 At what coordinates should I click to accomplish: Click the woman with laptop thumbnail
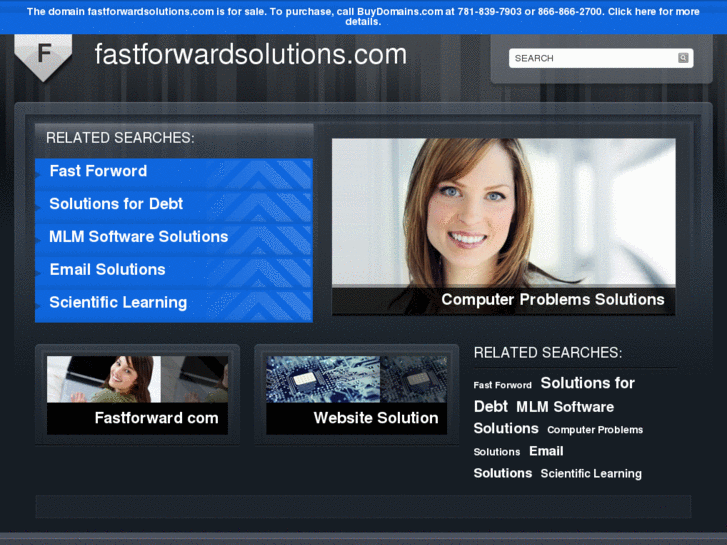pyautogui.click(x=137, y=379)
